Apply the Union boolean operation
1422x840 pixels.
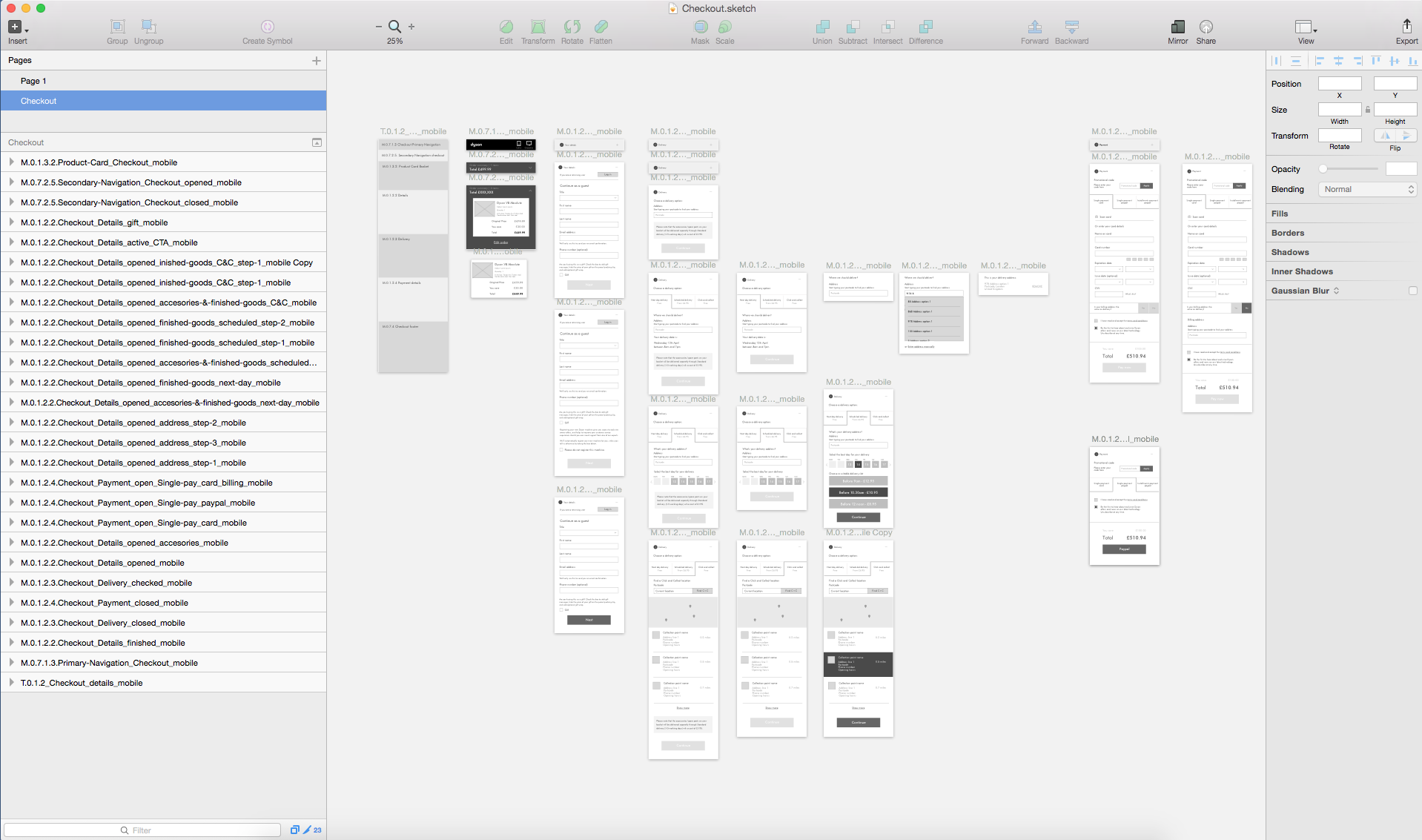[x=822, y=27]
